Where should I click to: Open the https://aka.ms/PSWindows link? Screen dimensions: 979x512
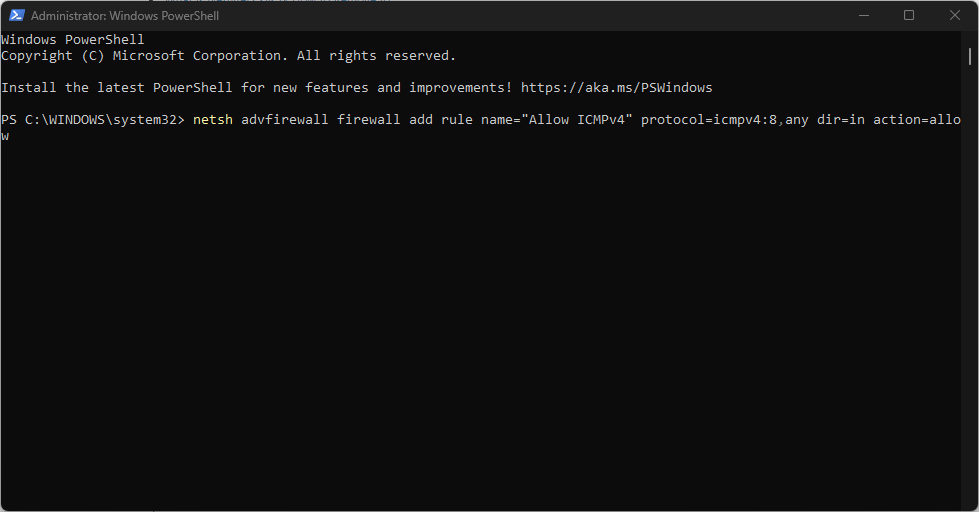point(616,88)
